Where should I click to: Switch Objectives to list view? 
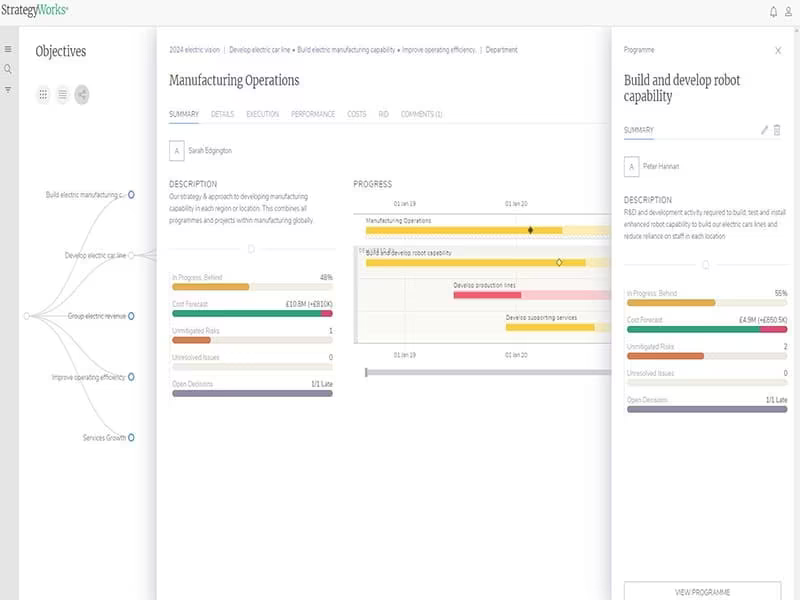62,94
